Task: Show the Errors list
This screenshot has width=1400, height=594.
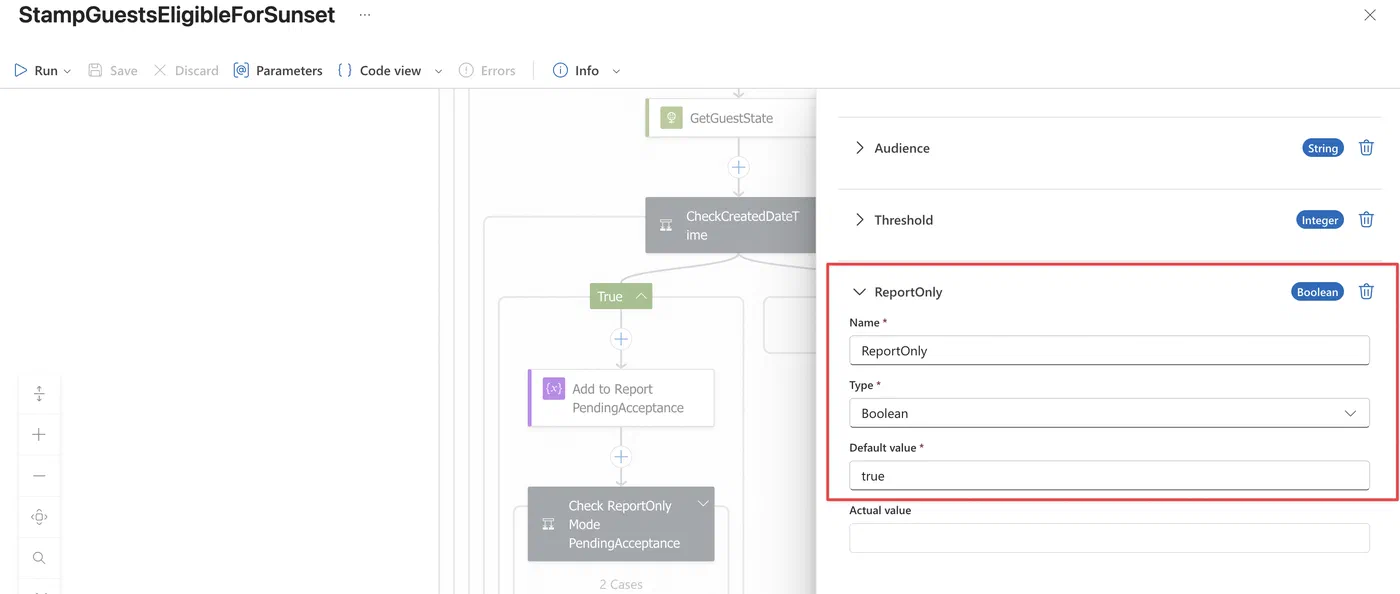Action: [487, 71]
